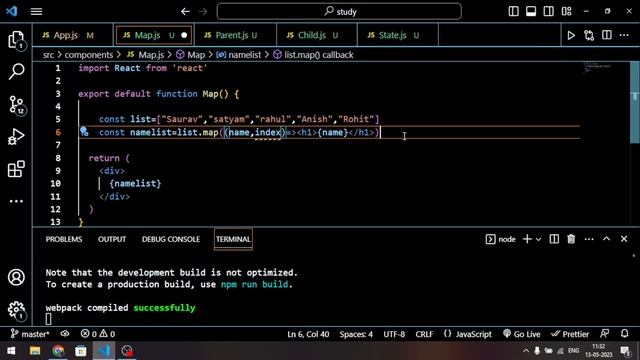Open errors and warnings count
Image resolution: width=640 pixels, height=360 pixels.
[x=98, y=334]
